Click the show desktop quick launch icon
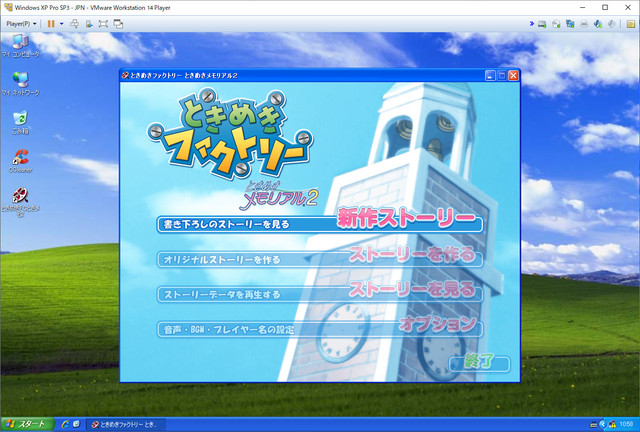 click(76, 424)
